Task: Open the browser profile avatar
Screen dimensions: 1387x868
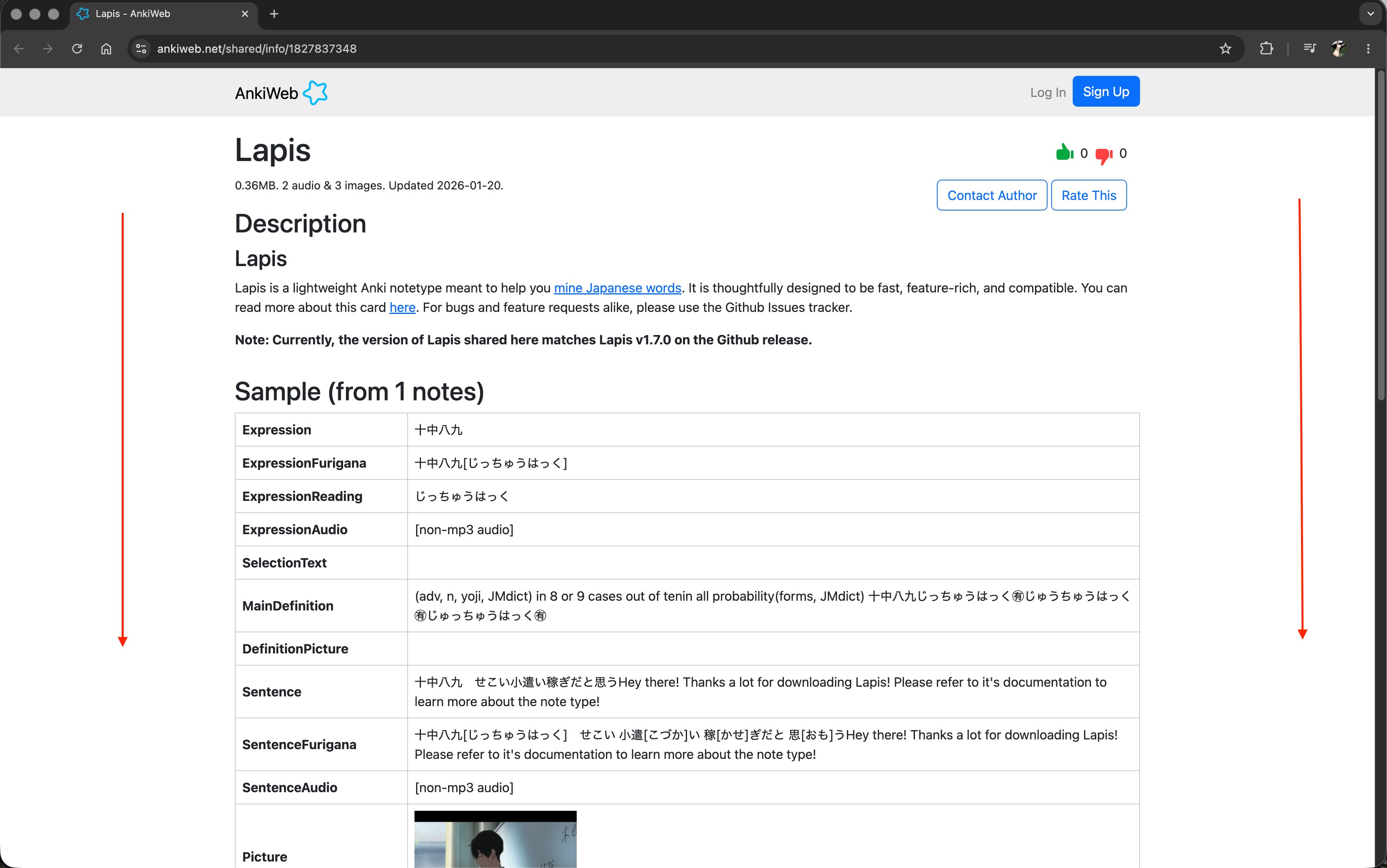Action: pos(1339,49)
